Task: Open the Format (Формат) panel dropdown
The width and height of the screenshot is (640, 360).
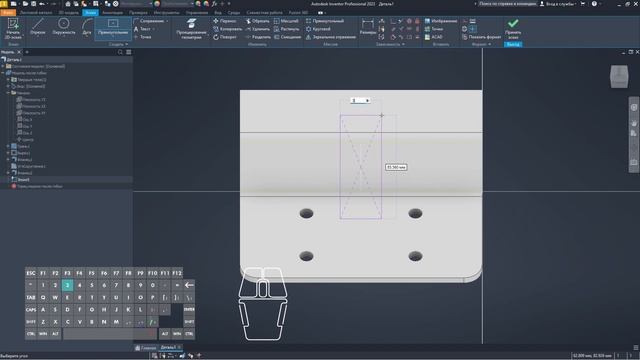Action: coord(482,44)
